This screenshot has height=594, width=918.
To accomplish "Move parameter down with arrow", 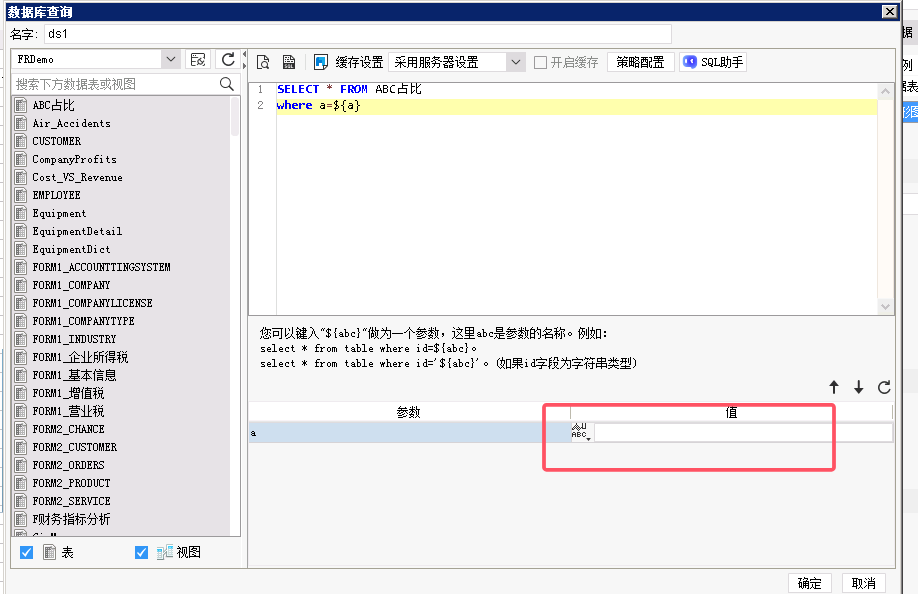I will point(858,387).
